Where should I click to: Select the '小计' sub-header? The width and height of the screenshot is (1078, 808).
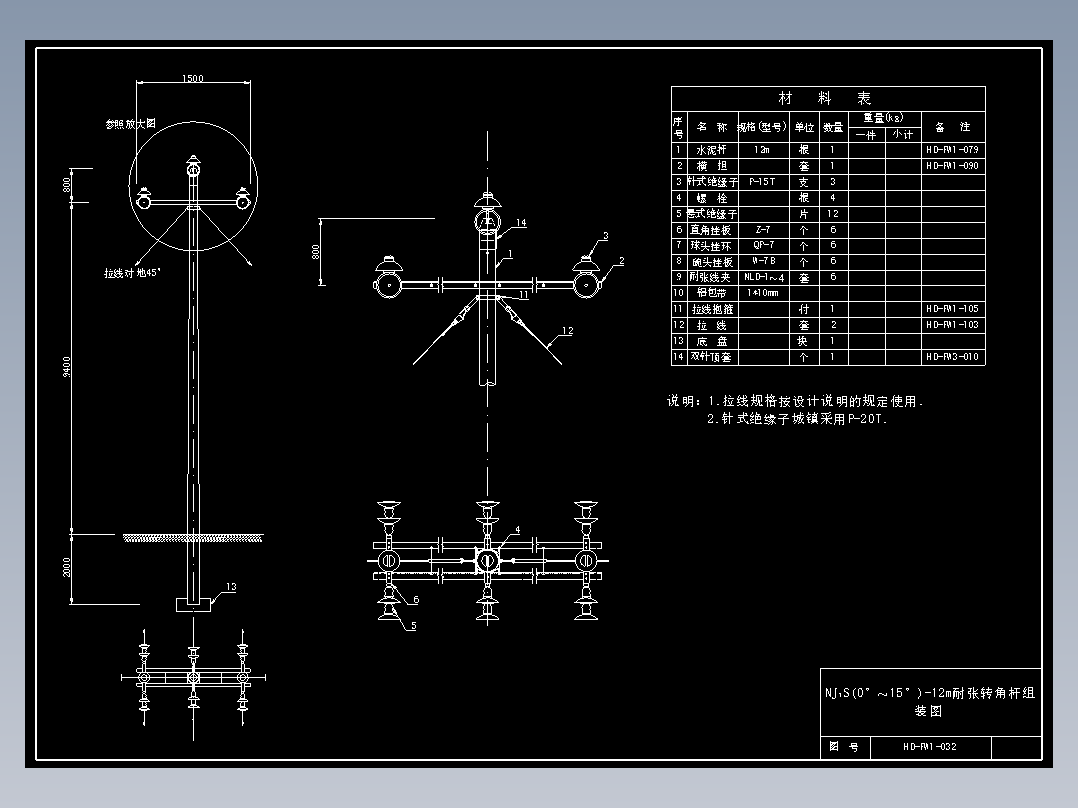pyautogui.click(x=903, y=135)
